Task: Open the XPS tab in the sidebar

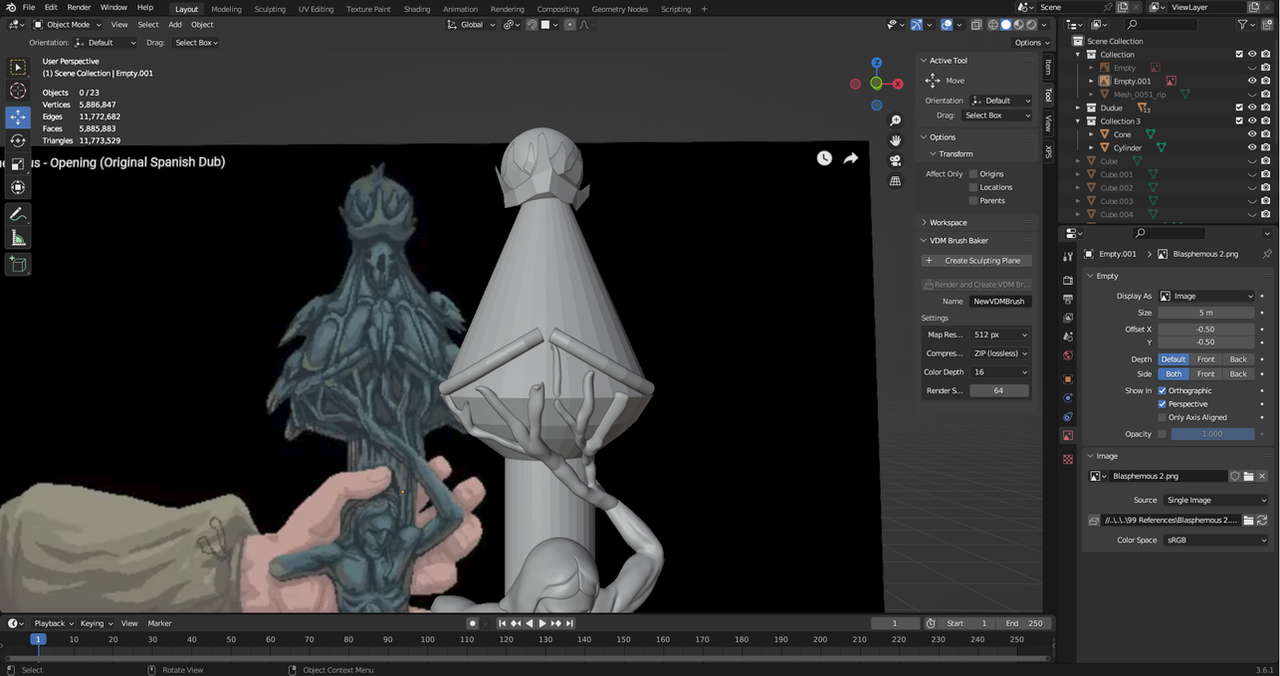Action: click(1048, 152)
